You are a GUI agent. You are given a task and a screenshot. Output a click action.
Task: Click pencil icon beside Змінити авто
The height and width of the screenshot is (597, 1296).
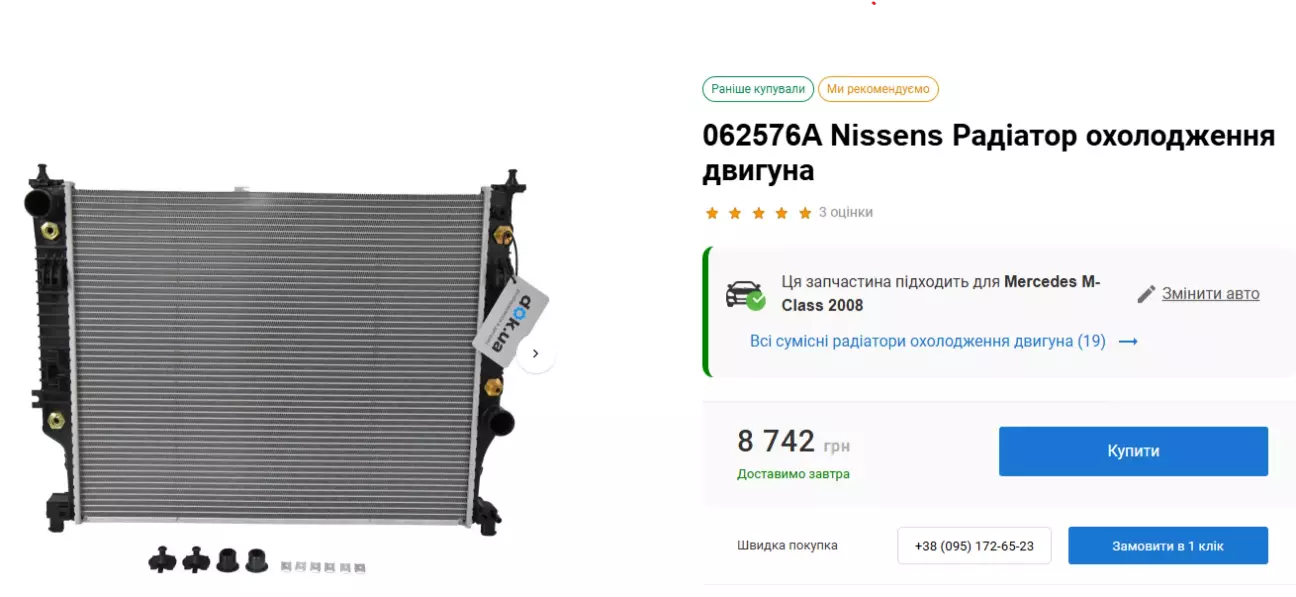pyautogui.click(x=1146, y=294)
